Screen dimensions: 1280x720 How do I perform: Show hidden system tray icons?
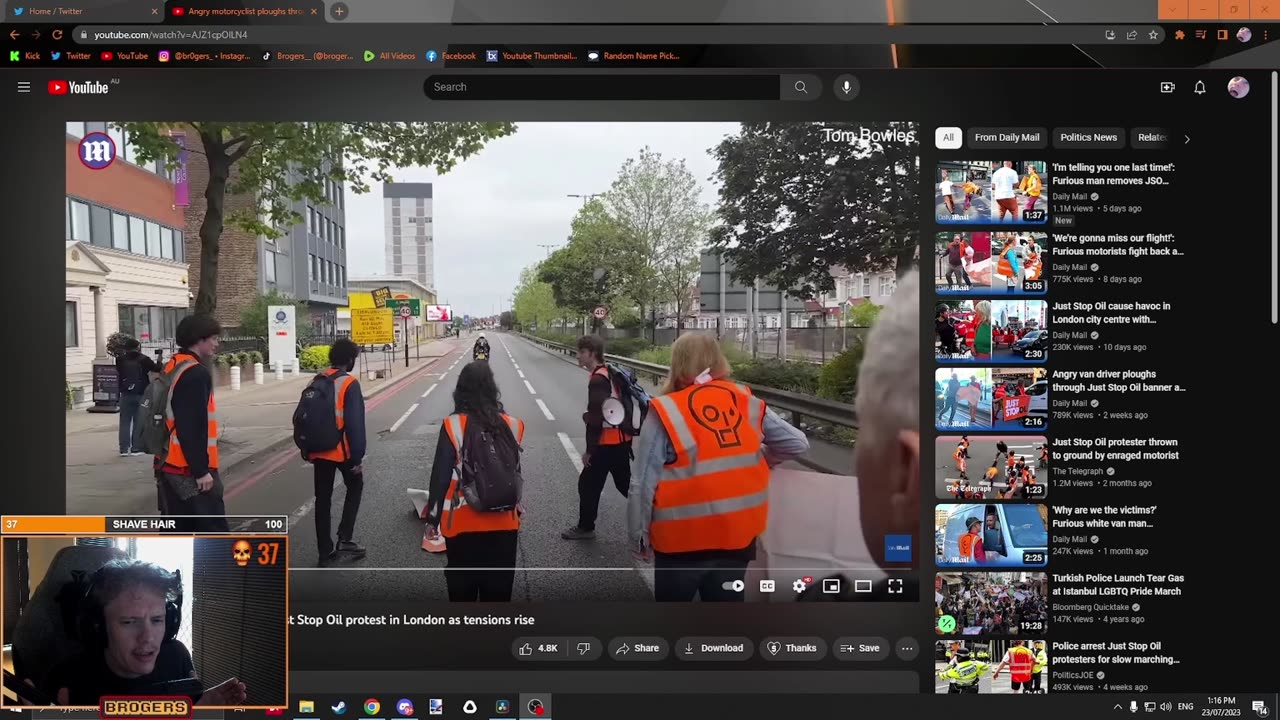point(1118,707)
